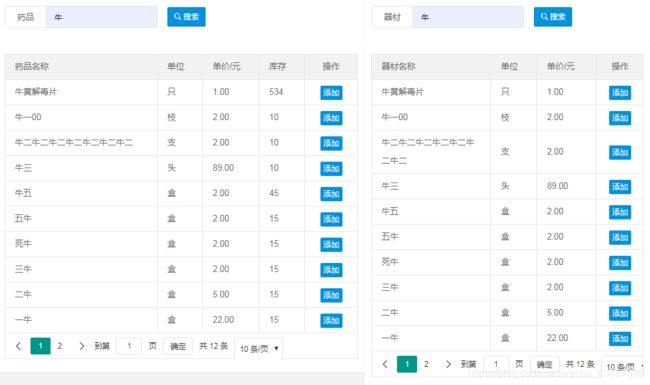Select page 2 in the 药品 table pagination

tap(60, 346)
